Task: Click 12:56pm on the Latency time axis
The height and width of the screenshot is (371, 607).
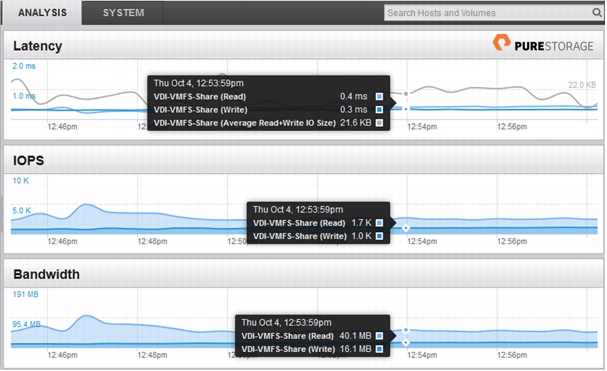Action: [512, 127]
